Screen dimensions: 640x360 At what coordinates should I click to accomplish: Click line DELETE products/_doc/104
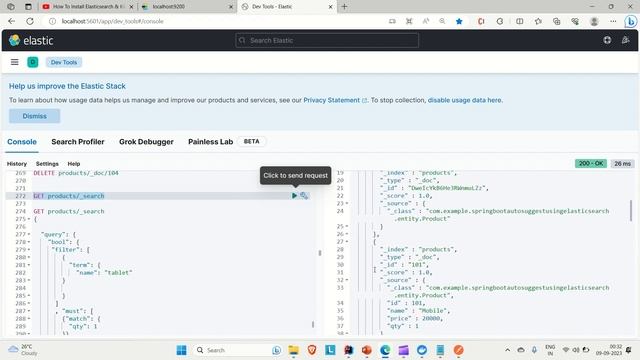[x=76, y=173]
